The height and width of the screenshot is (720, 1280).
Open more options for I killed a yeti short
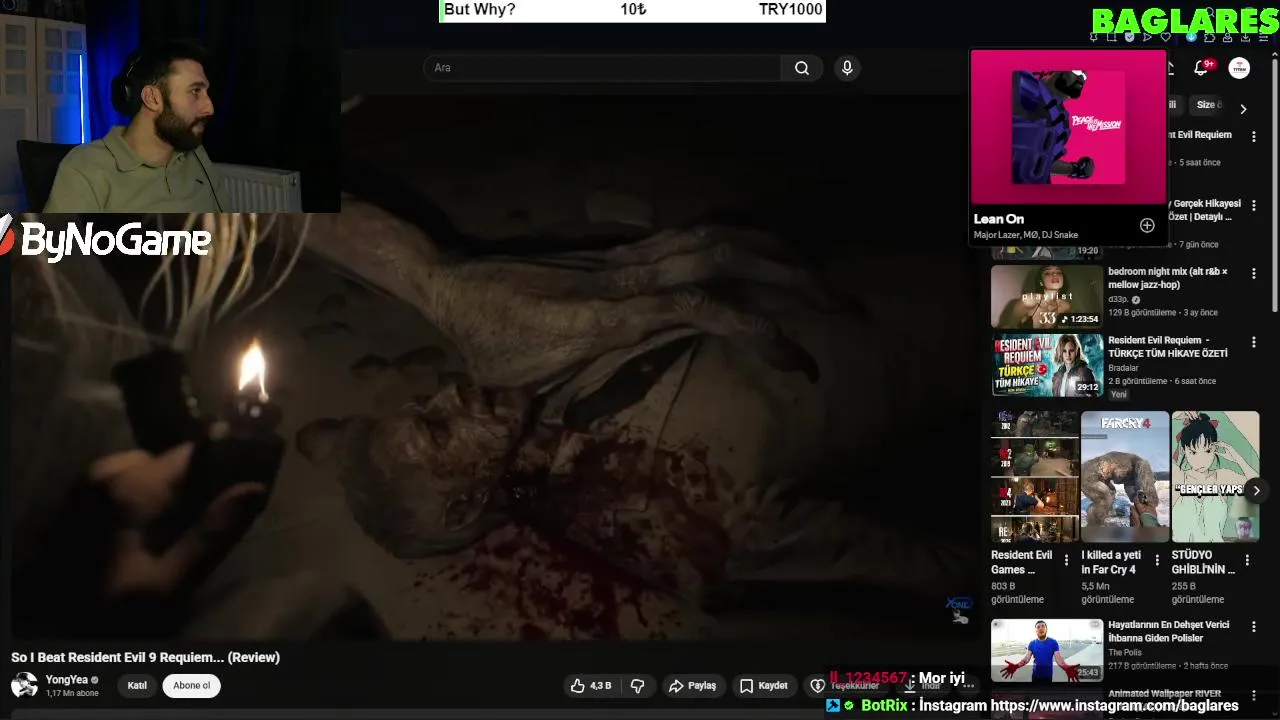click(1157, 560)
